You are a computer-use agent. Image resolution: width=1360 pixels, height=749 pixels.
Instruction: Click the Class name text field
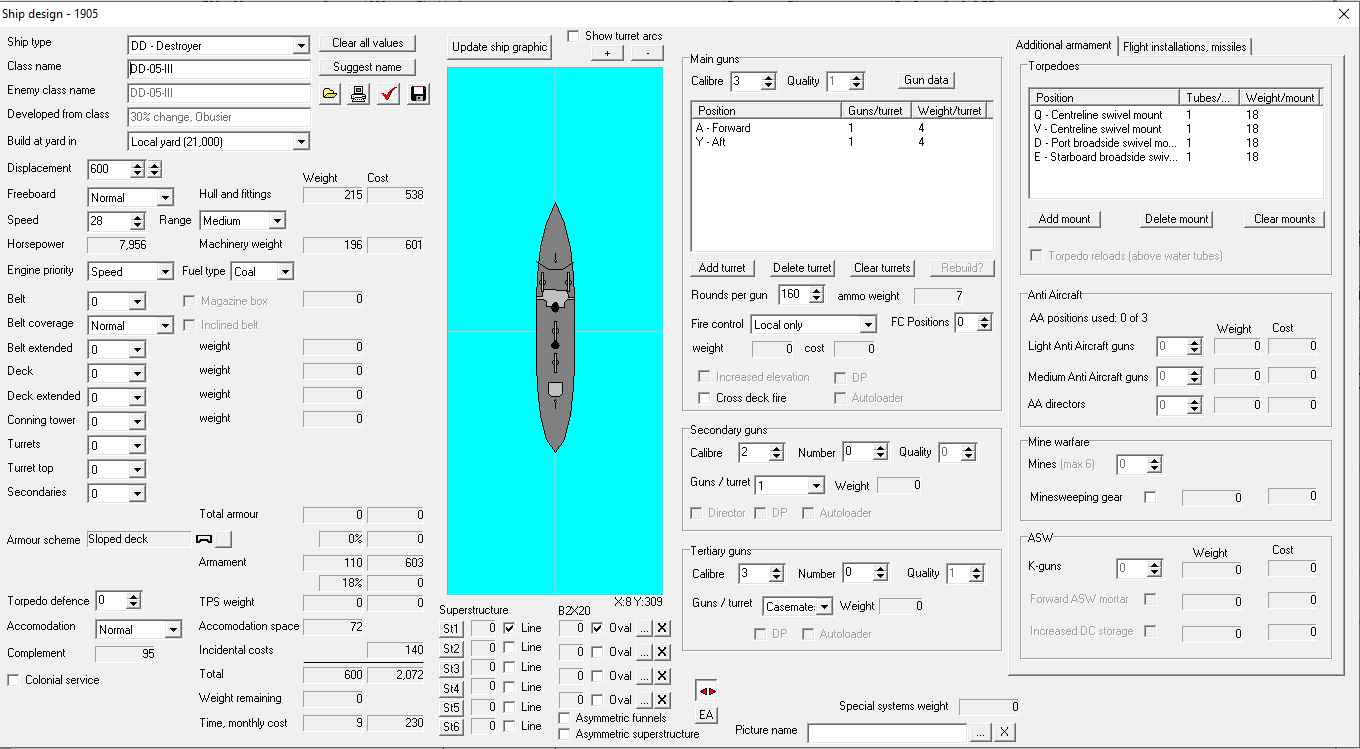[219, 70]
